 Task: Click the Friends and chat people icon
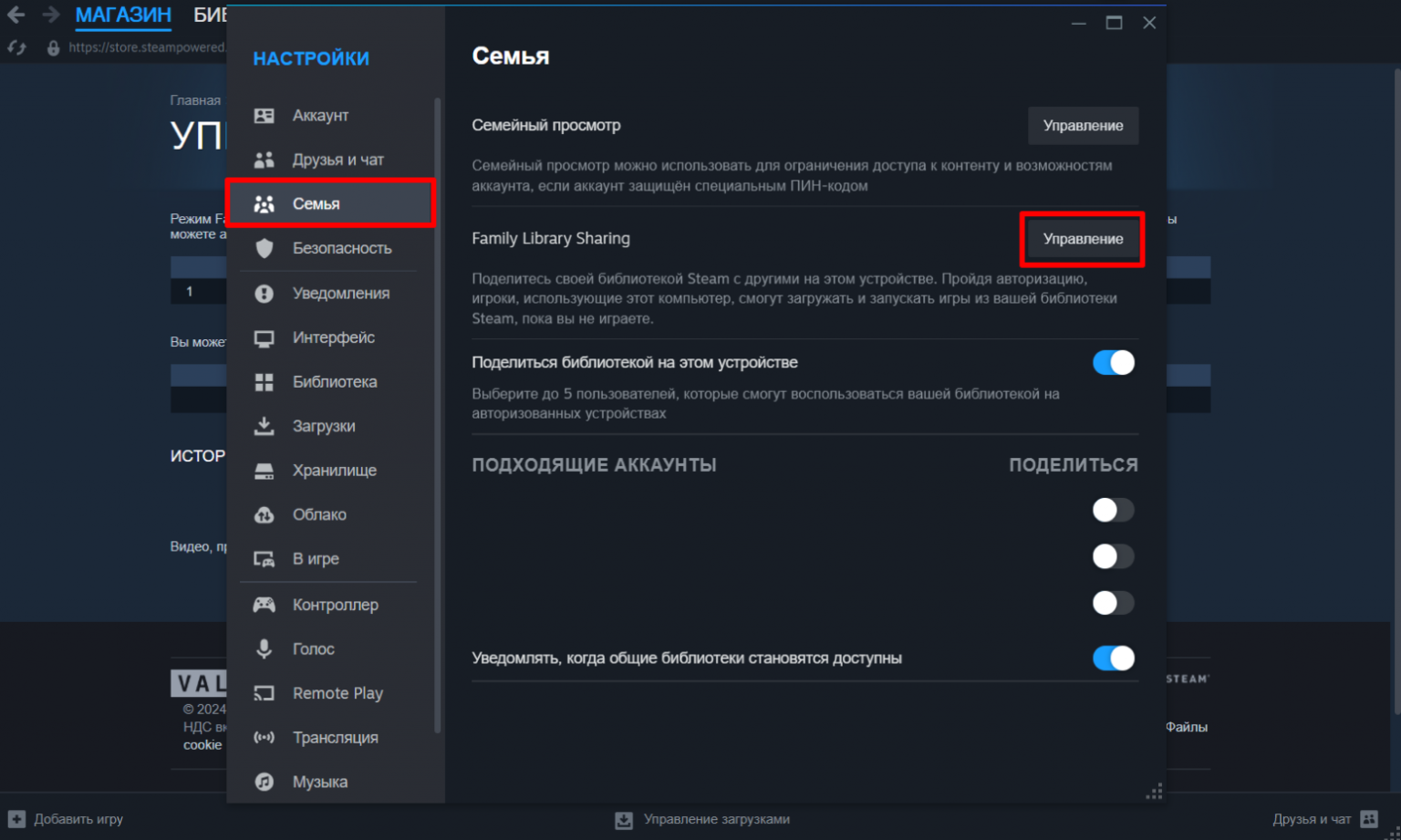point(264,160)
